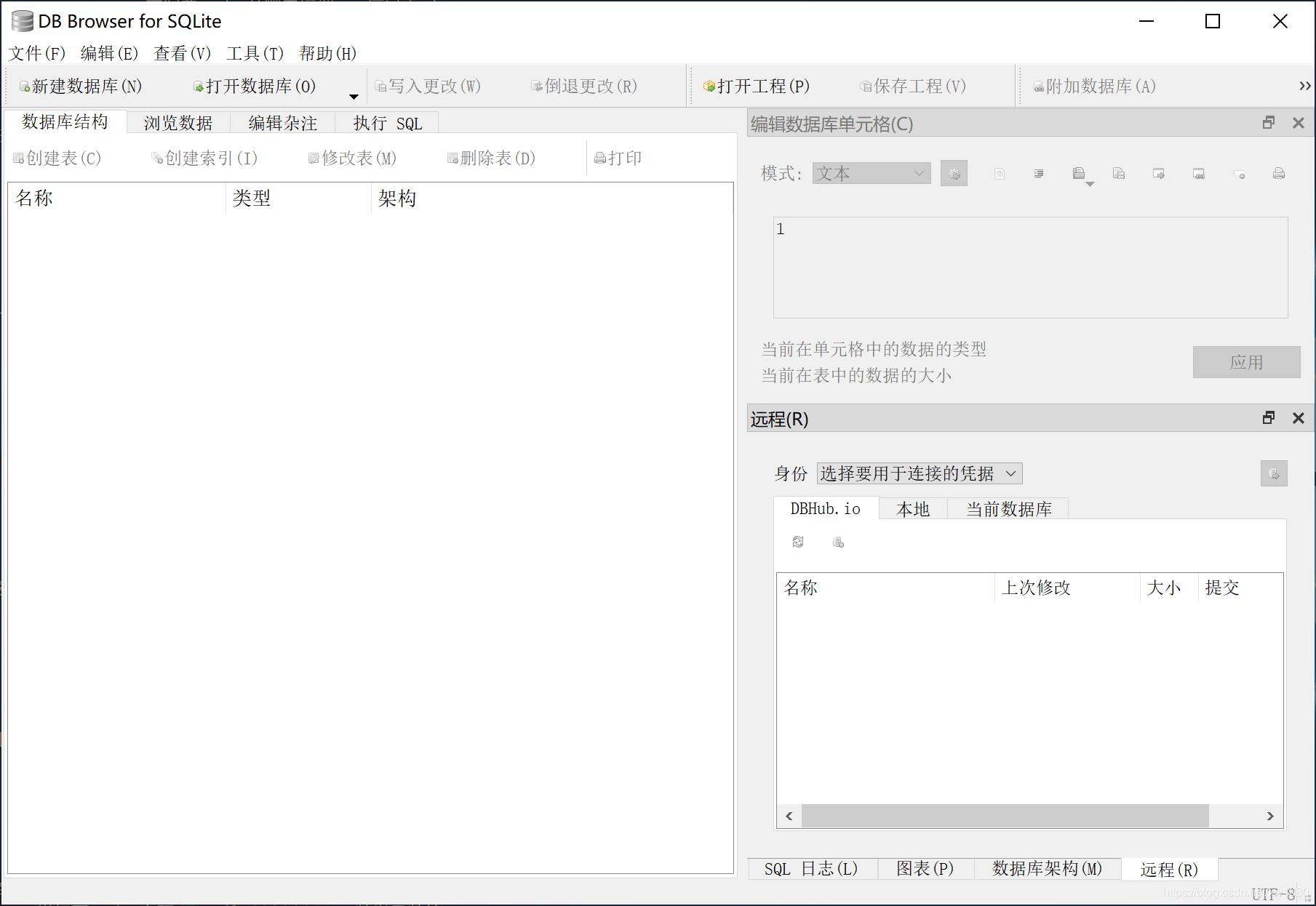Switch to the Plot (图表) bottom tab
This screenshot has height=906, width=1316.
[x=925, y=869]
